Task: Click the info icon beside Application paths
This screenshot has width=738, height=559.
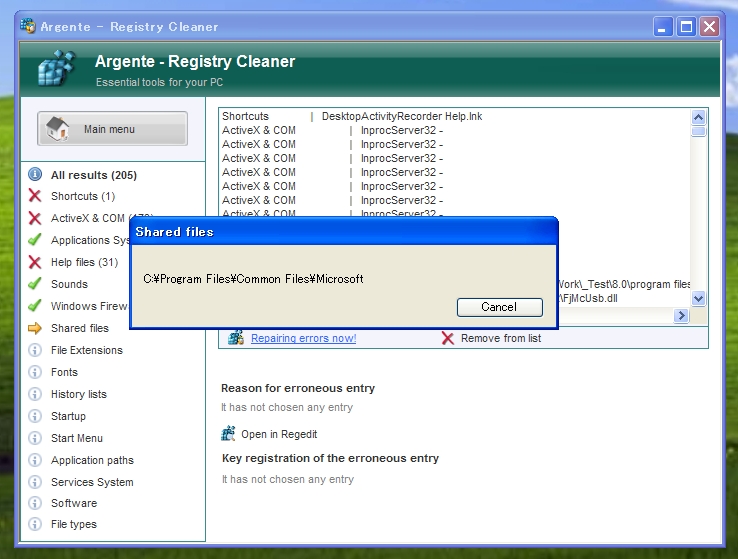Action: pos(35,460)
